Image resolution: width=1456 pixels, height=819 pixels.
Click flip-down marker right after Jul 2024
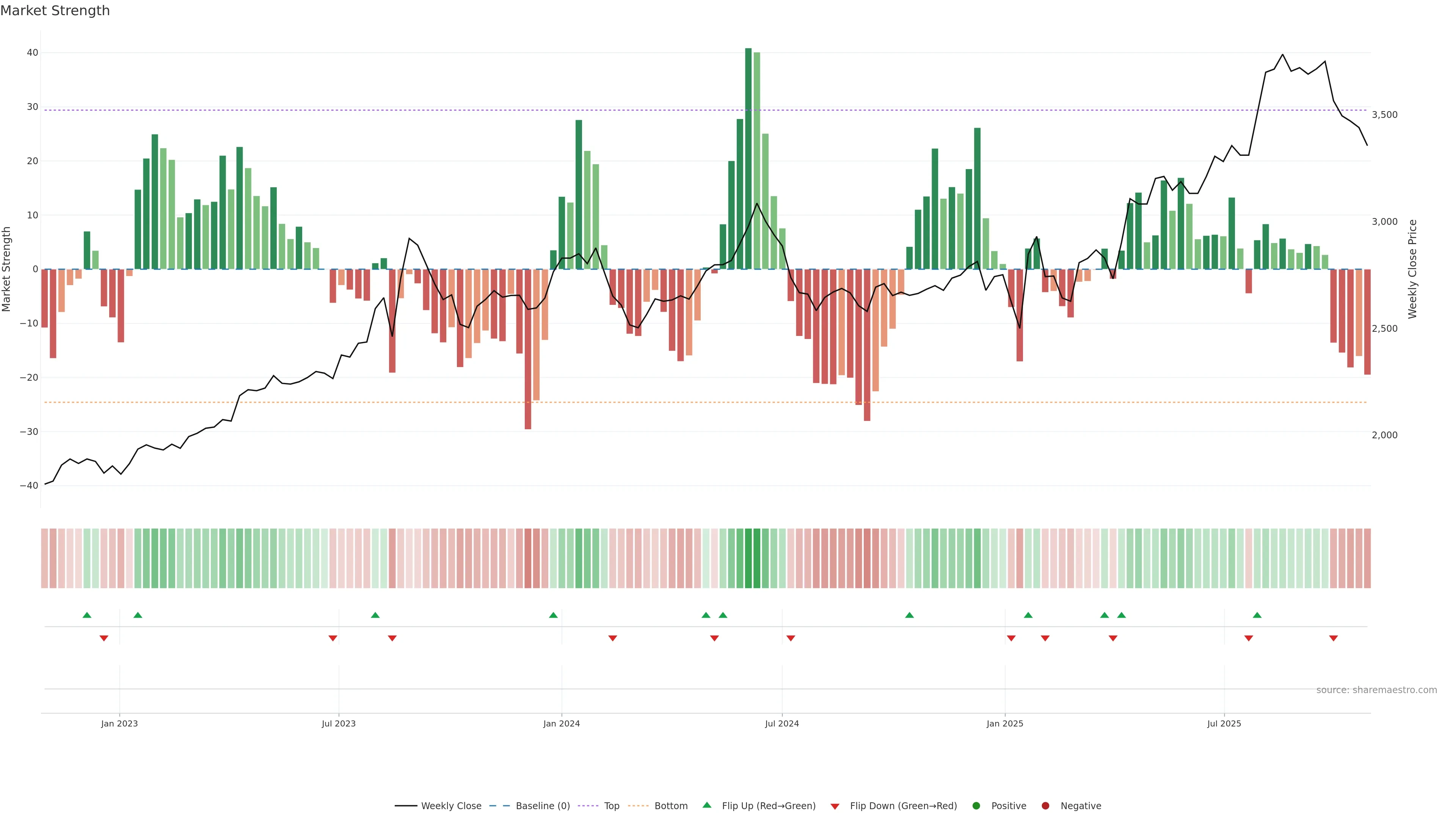(791, 638)
